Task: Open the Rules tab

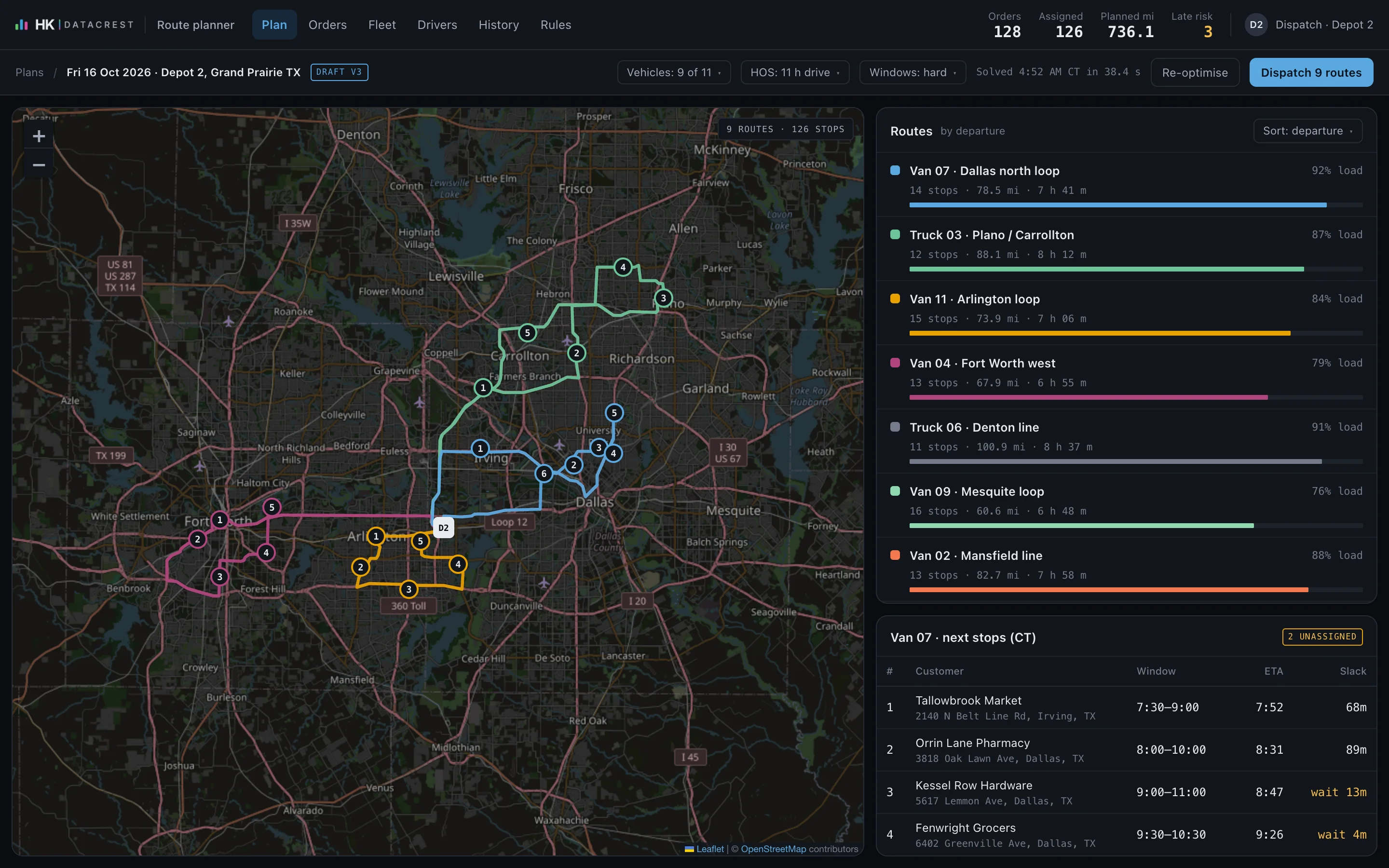Action: [556, 25]
